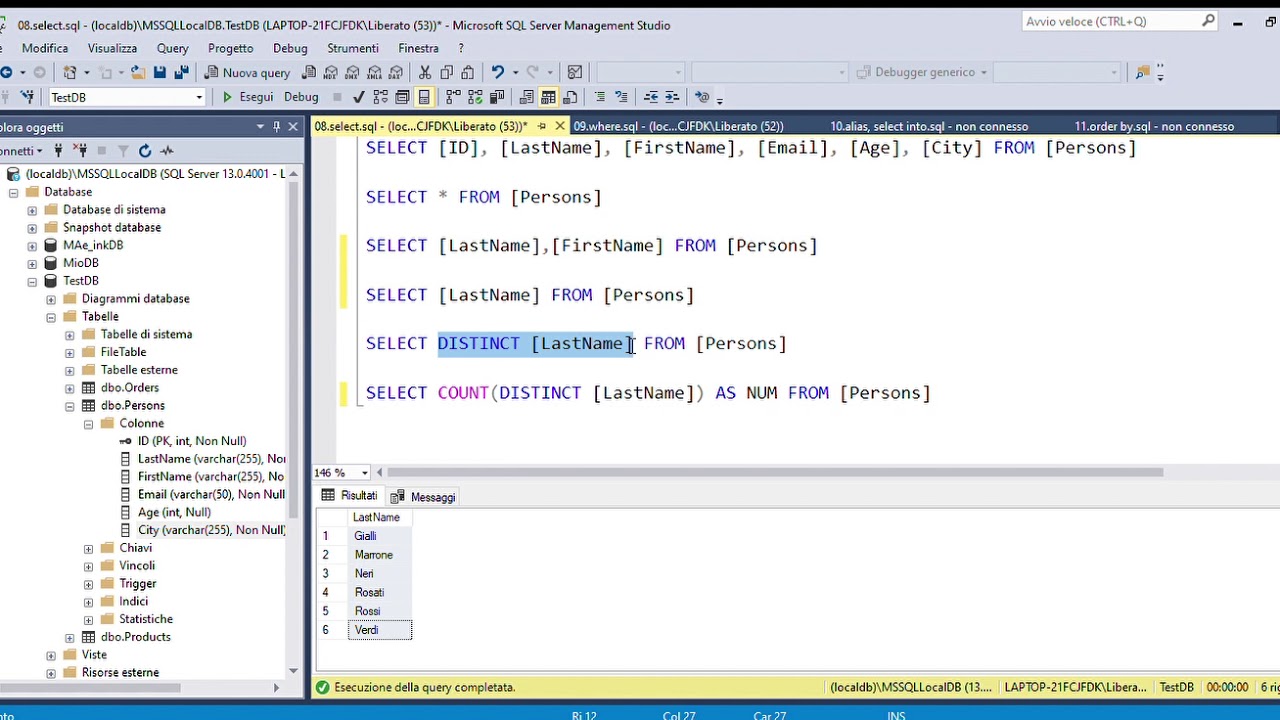
Task: Open the Debugger generico dropdown
Action: point(984,72)
